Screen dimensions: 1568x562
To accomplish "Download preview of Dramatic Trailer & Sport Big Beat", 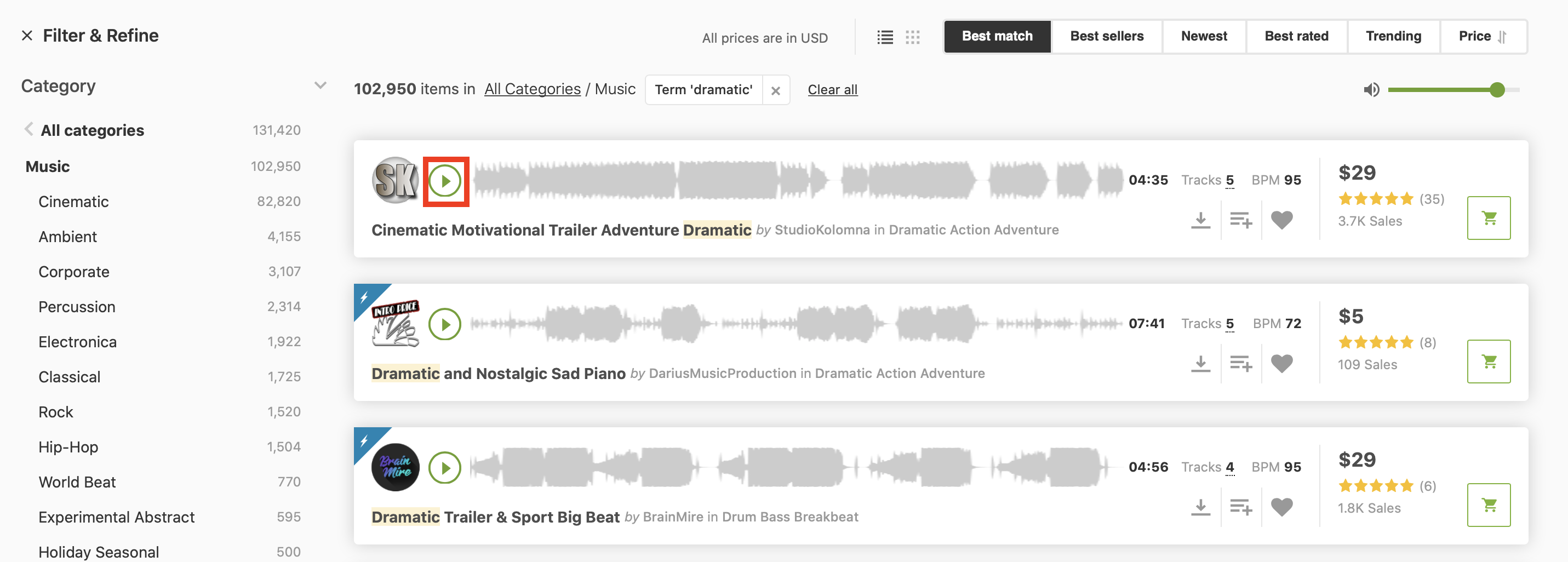I will tap(1200, 507).
